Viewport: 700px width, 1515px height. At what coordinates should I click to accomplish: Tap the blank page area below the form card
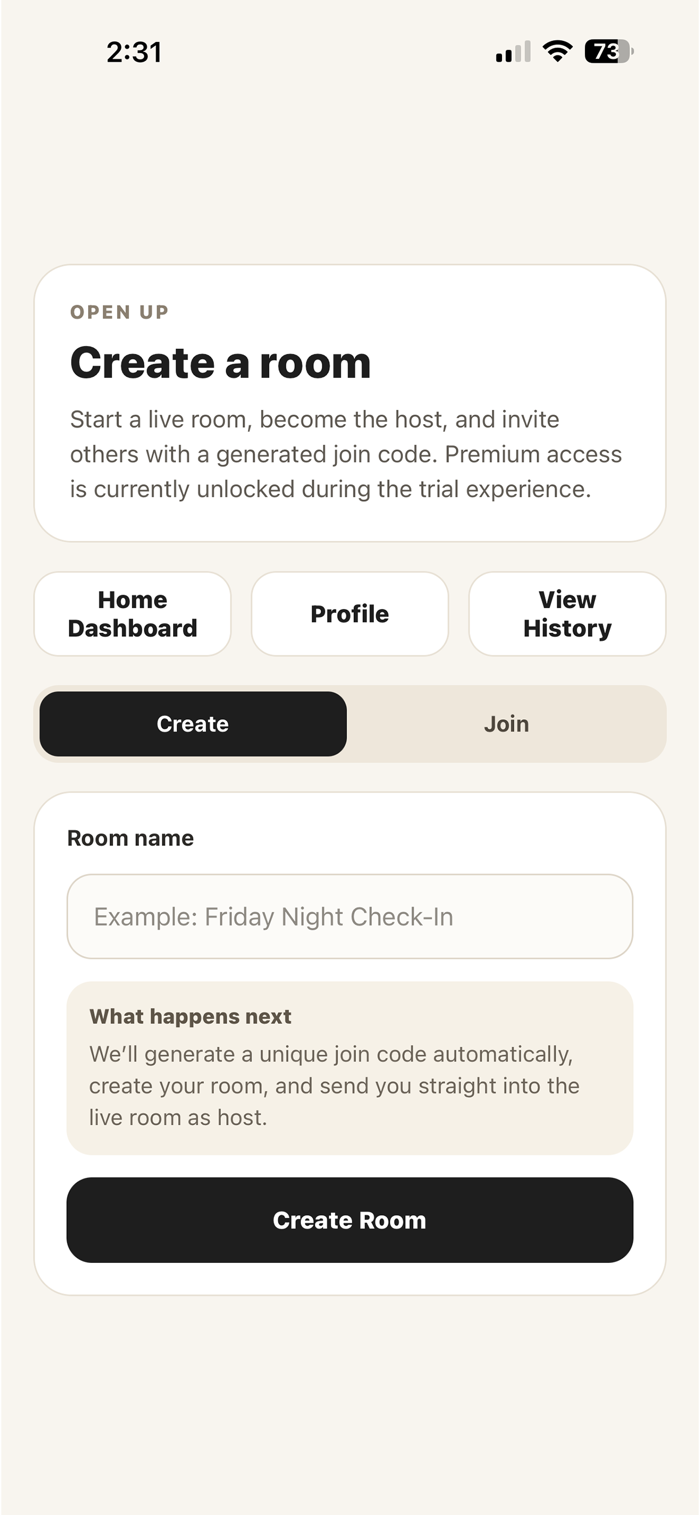pos(349,1400)
